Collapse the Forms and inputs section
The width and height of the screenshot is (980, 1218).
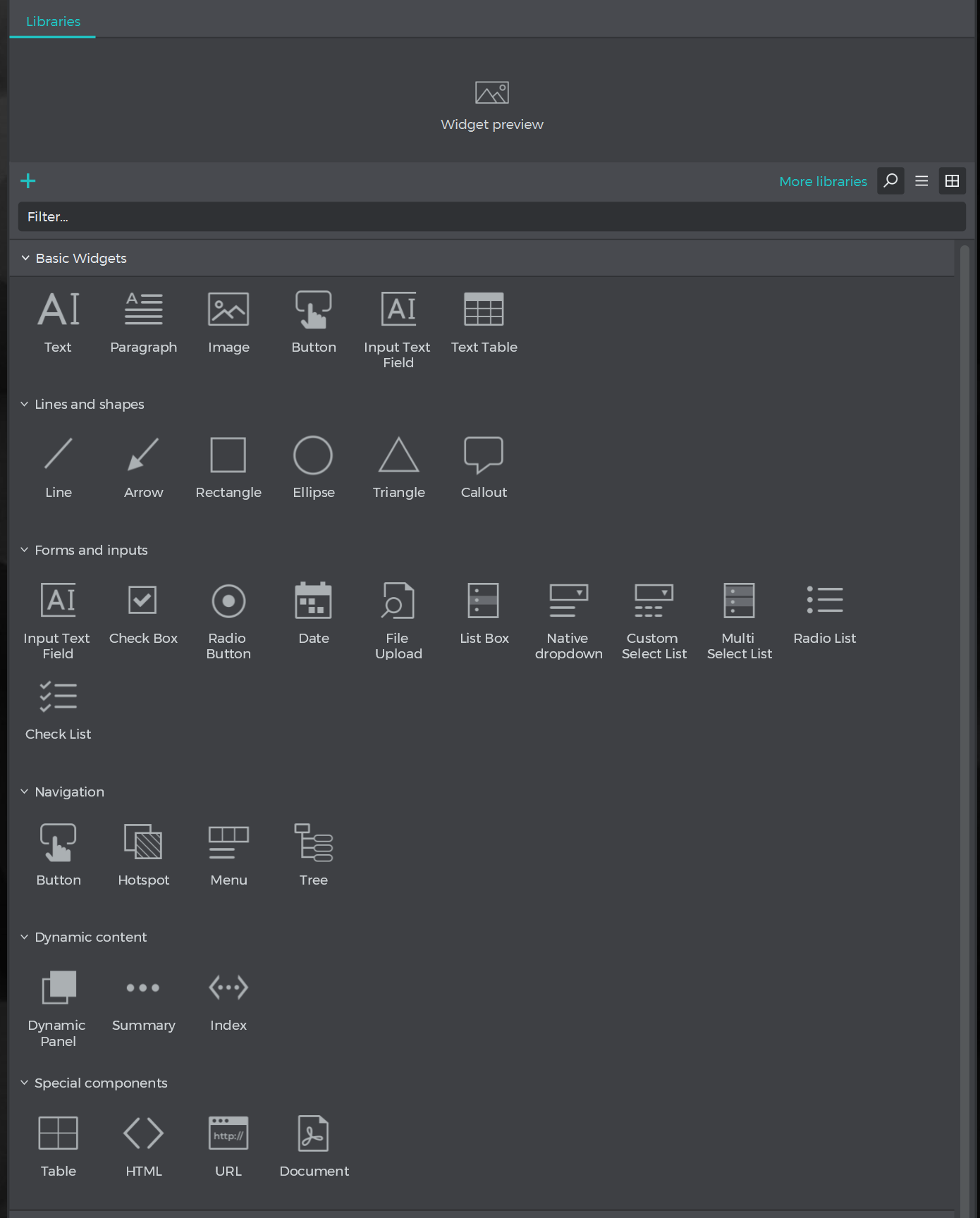(x=25, y=550)
